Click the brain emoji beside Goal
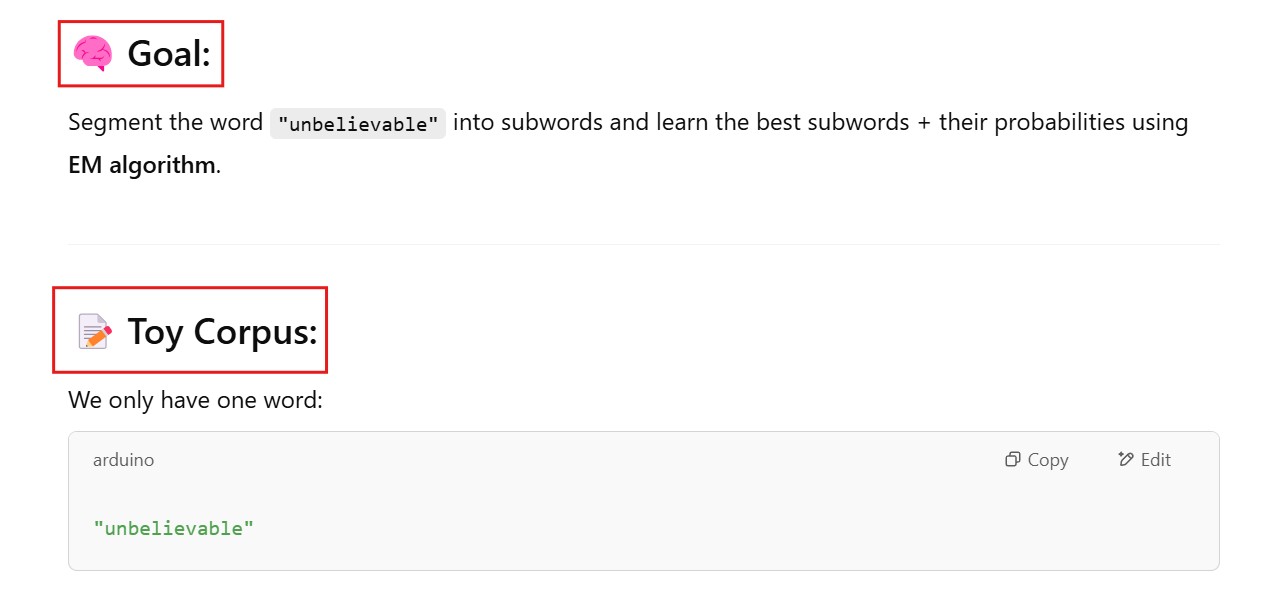The height and width of the screenshot is (616, 1281). pos(92,54)
